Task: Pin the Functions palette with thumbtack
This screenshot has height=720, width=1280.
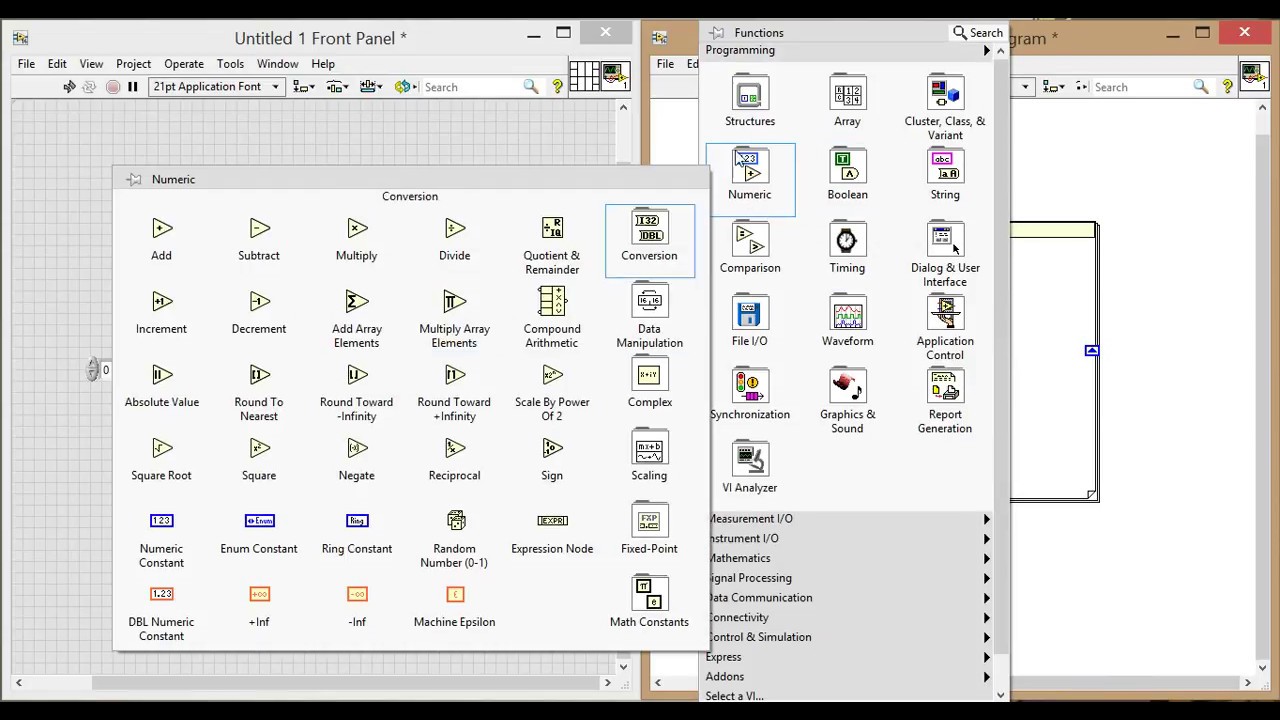Action: tap(716, 33)
